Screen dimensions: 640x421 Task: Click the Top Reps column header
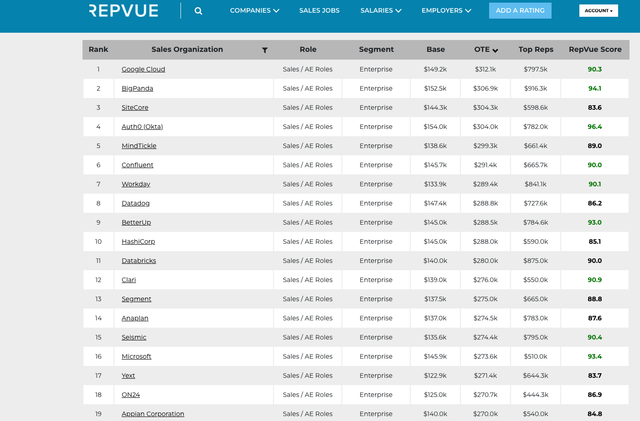(x=536, y=49)
